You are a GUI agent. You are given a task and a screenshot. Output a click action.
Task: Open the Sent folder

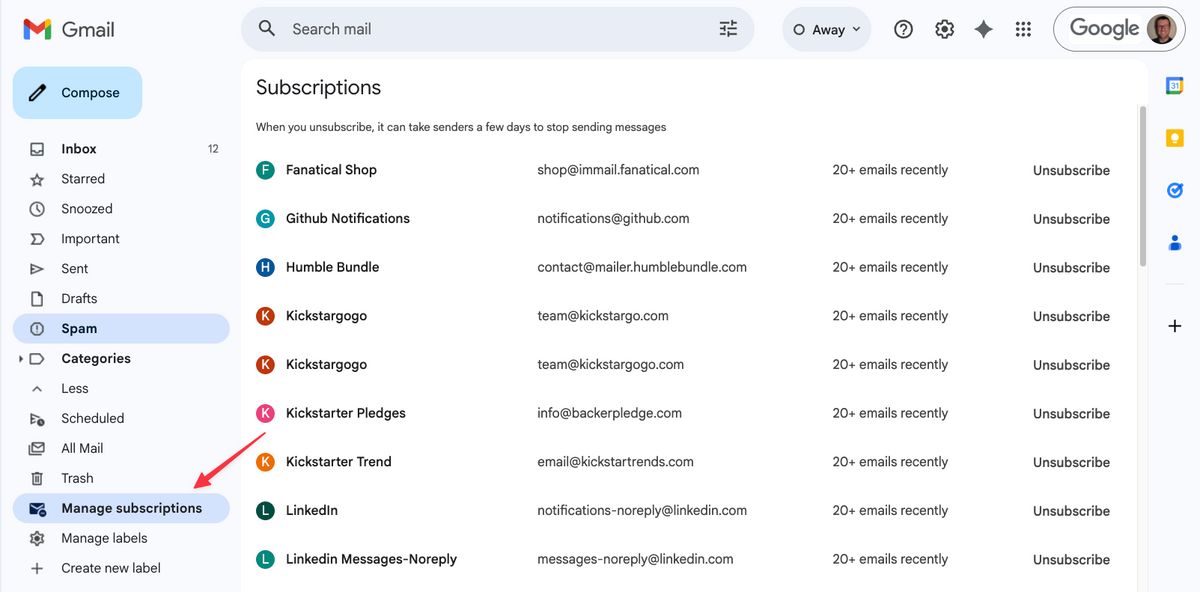[x=74, y=268]
